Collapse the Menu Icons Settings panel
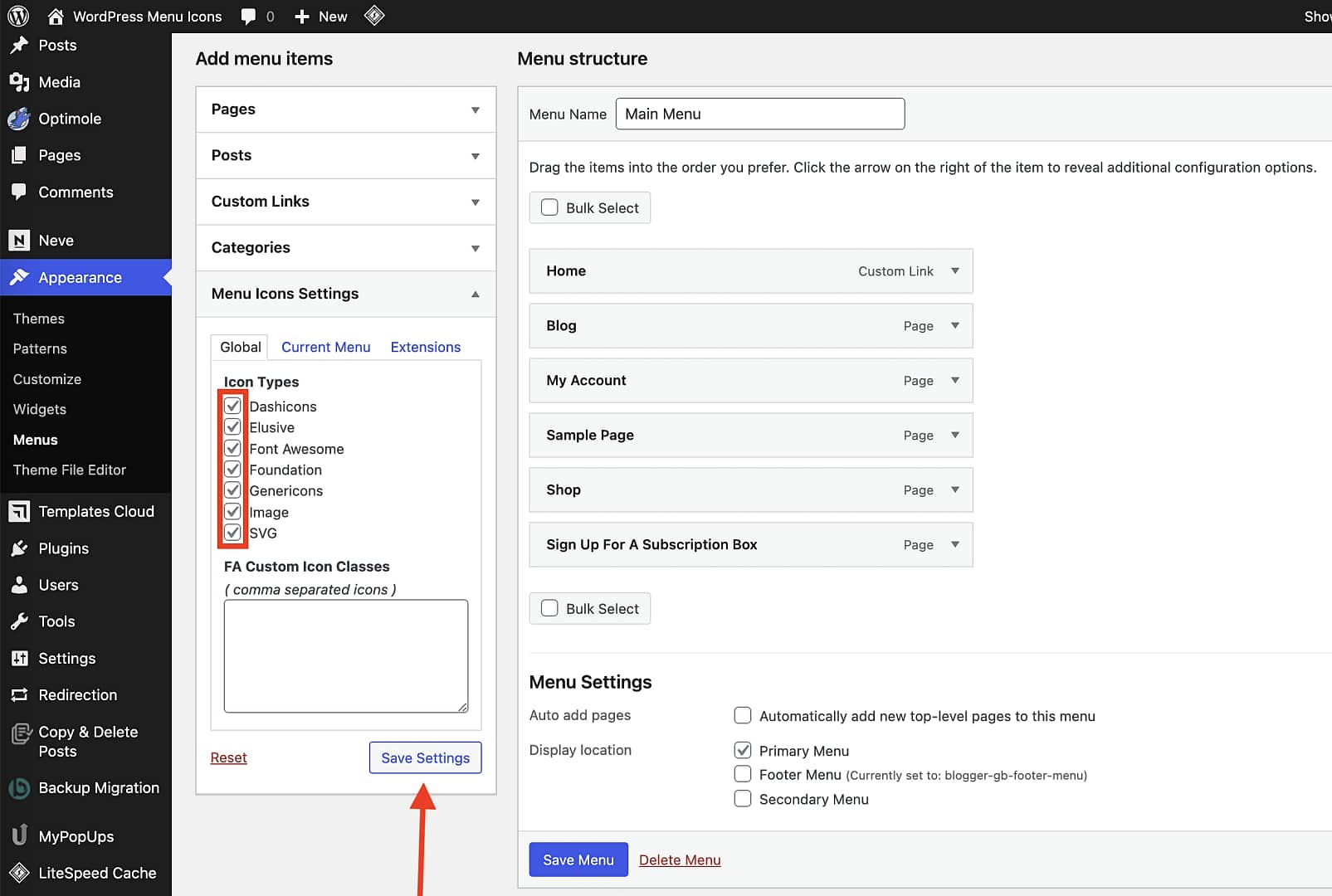The width and height of the screenshot is (1332, 896). pos(476,295)
